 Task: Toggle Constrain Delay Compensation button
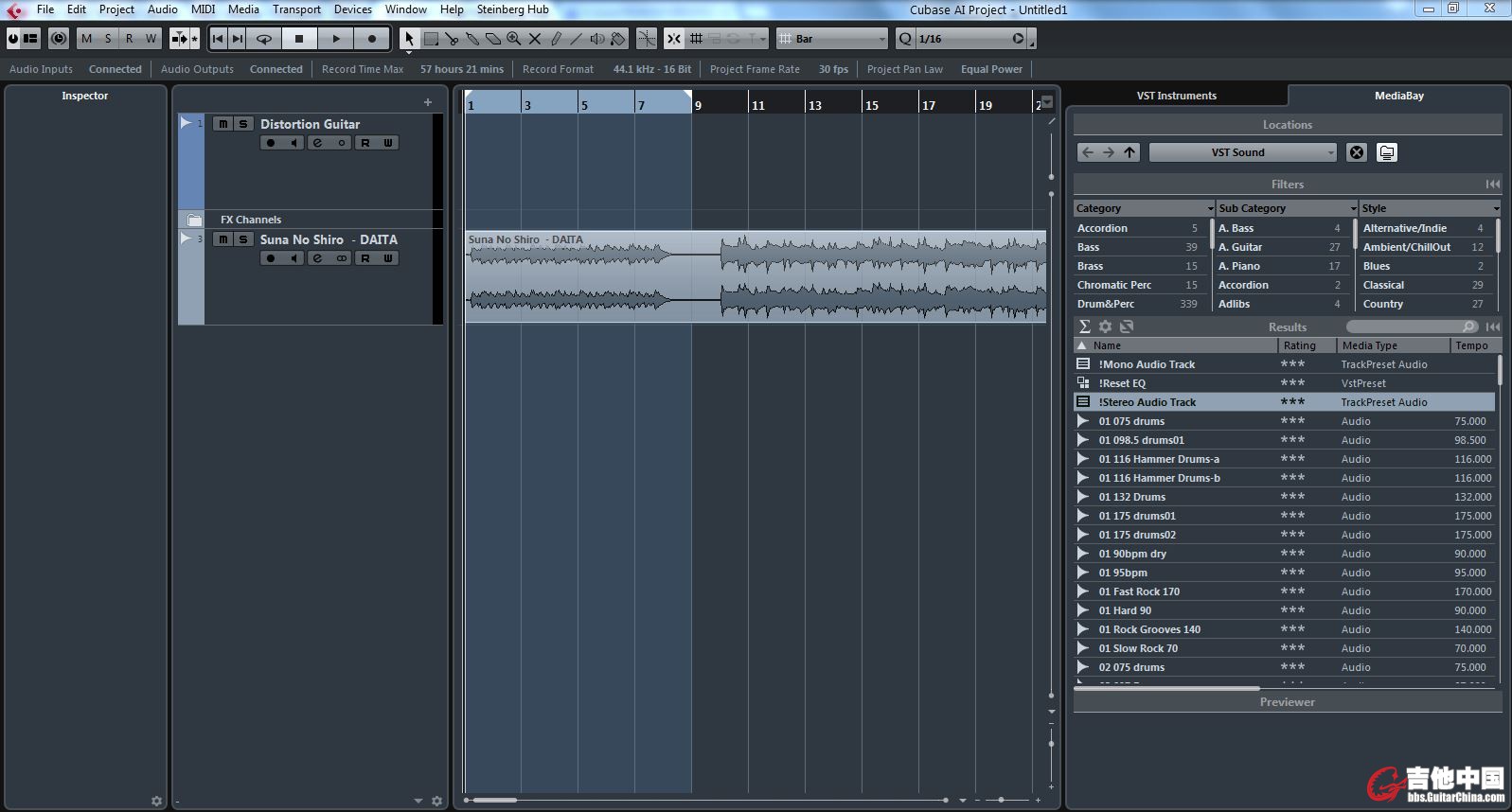pos(59,39)
